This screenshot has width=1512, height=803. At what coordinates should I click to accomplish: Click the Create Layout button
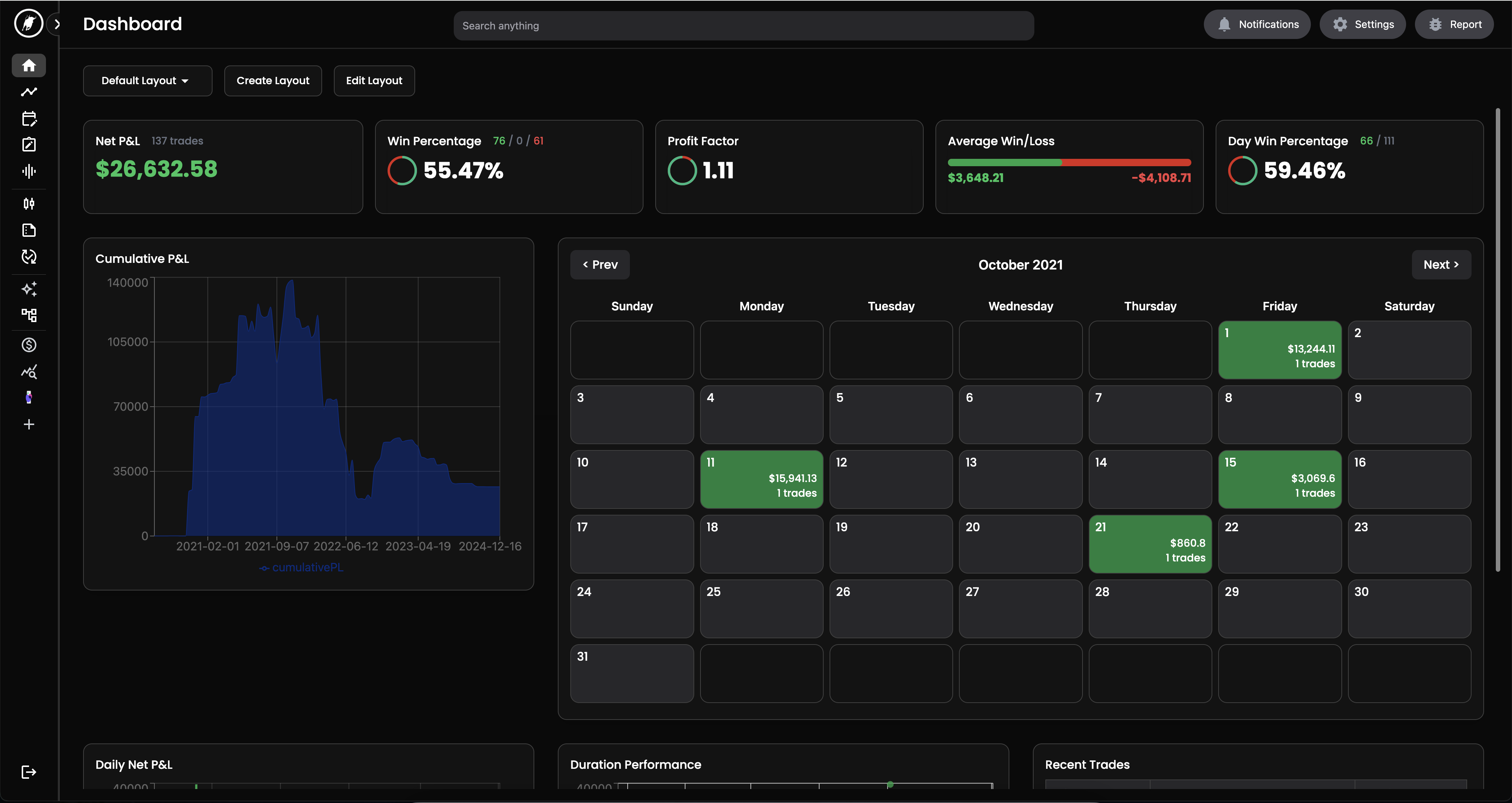tap(273, 81)
